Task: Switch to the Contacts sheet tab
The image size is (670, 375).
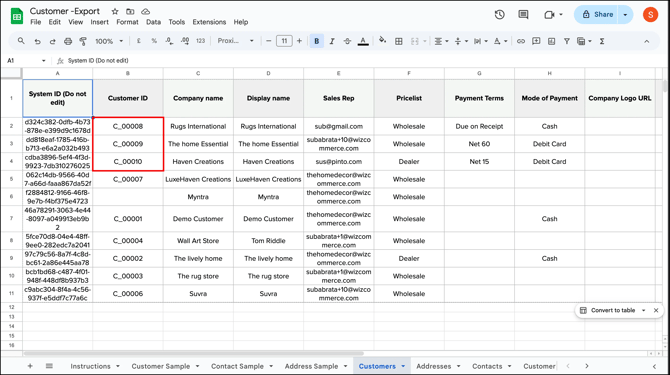Action: [x=487, y=366]
